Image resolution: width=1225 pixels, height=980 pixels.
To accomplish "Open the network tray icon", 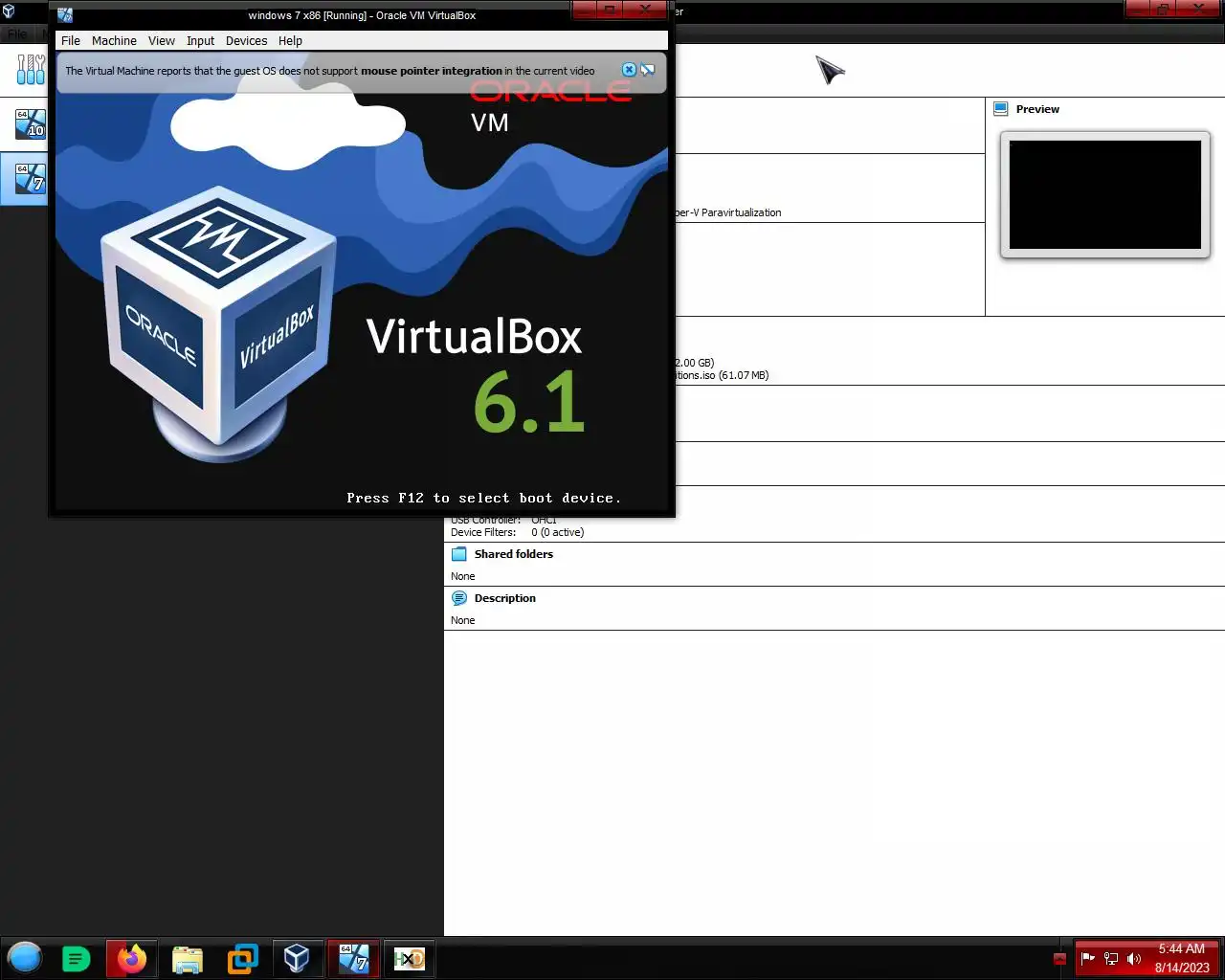I will click(1111, 958).
